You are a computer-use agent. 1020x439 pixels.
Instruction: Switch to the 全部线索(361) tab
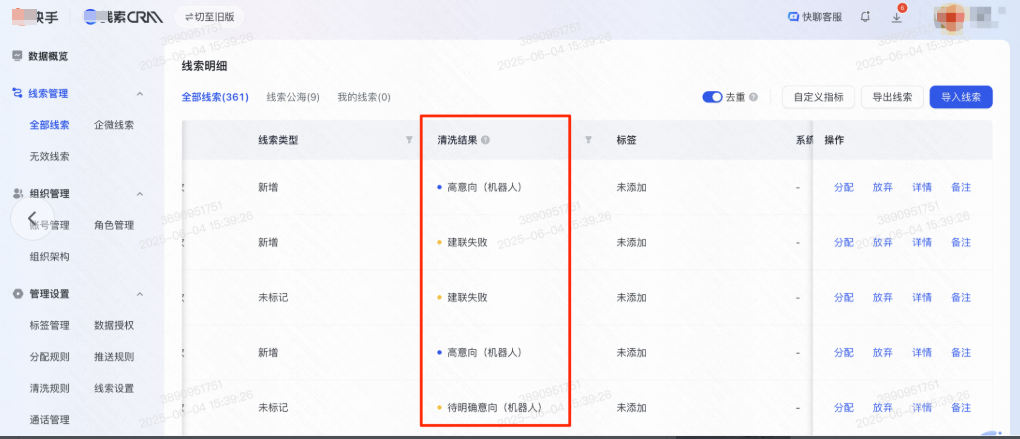click(215, 98)
